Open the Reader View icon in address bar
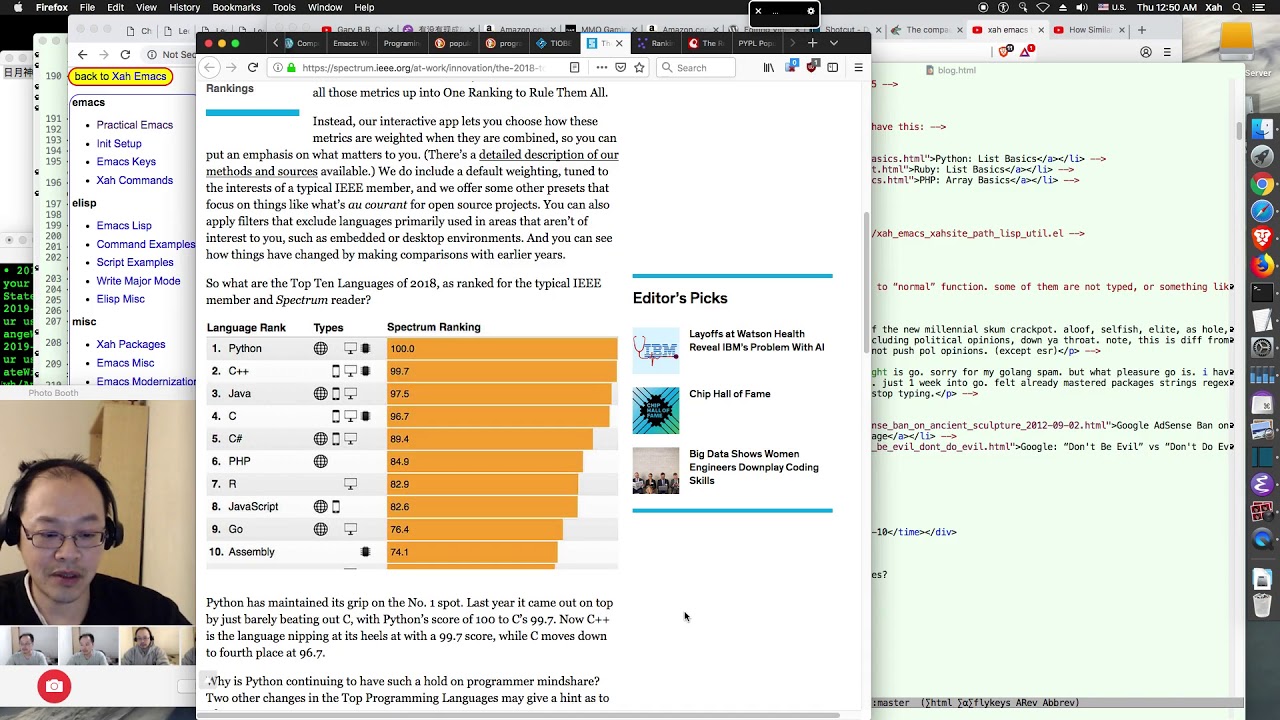Screen dimensions: 1280x720 tap(574, 67)
